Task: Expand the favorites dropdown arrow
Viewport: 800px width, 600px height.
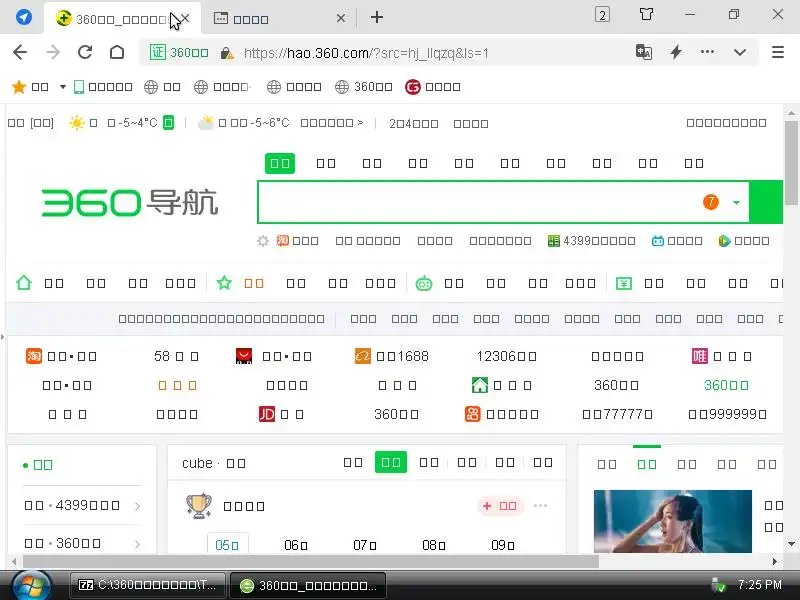Action: pyautogui.click(x=63, y=87)
